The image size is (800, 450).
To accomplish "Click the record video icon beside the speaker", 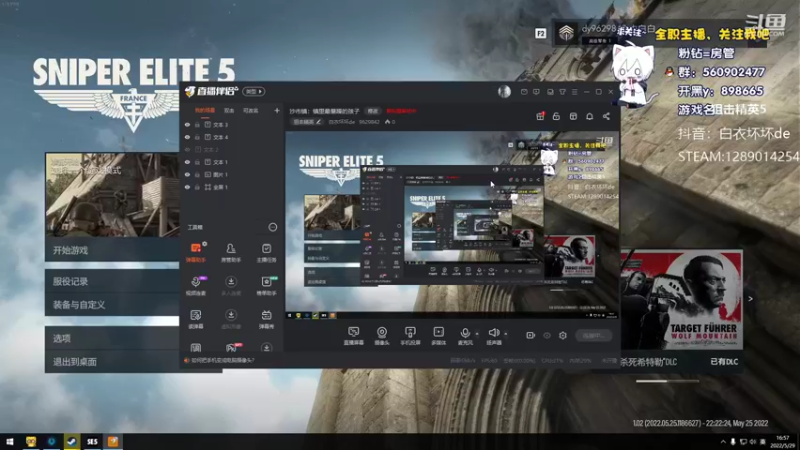I will [x=531, y=335].
